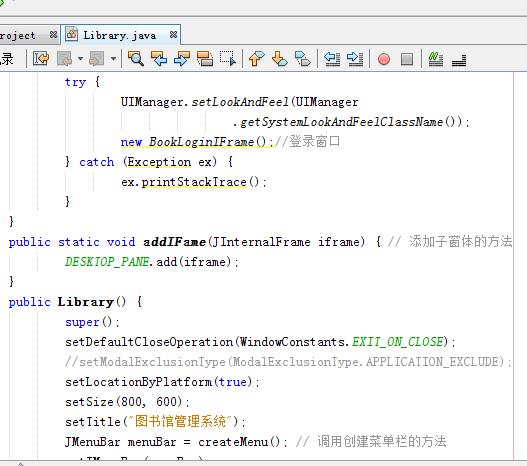The image size is (527, 466).
Task: Jump to the next find occurrence
Action: (182, 59)
